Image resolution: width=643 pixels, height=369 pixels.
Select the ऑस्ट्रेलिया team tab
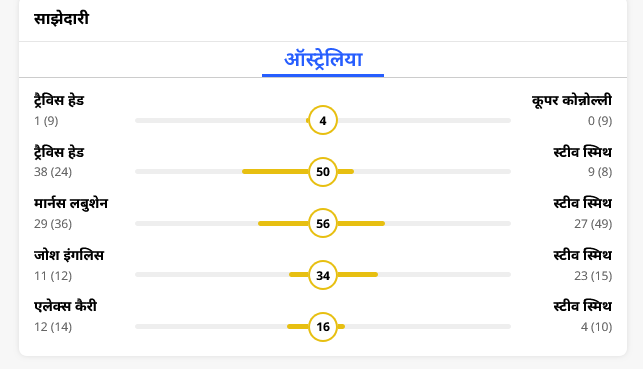[323, 59]
